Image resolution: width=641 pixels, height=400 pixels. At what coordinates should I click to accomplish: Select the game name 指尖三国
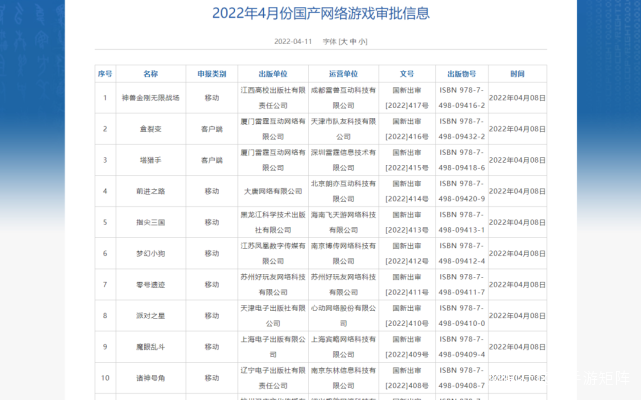click(x=150, y=222)
